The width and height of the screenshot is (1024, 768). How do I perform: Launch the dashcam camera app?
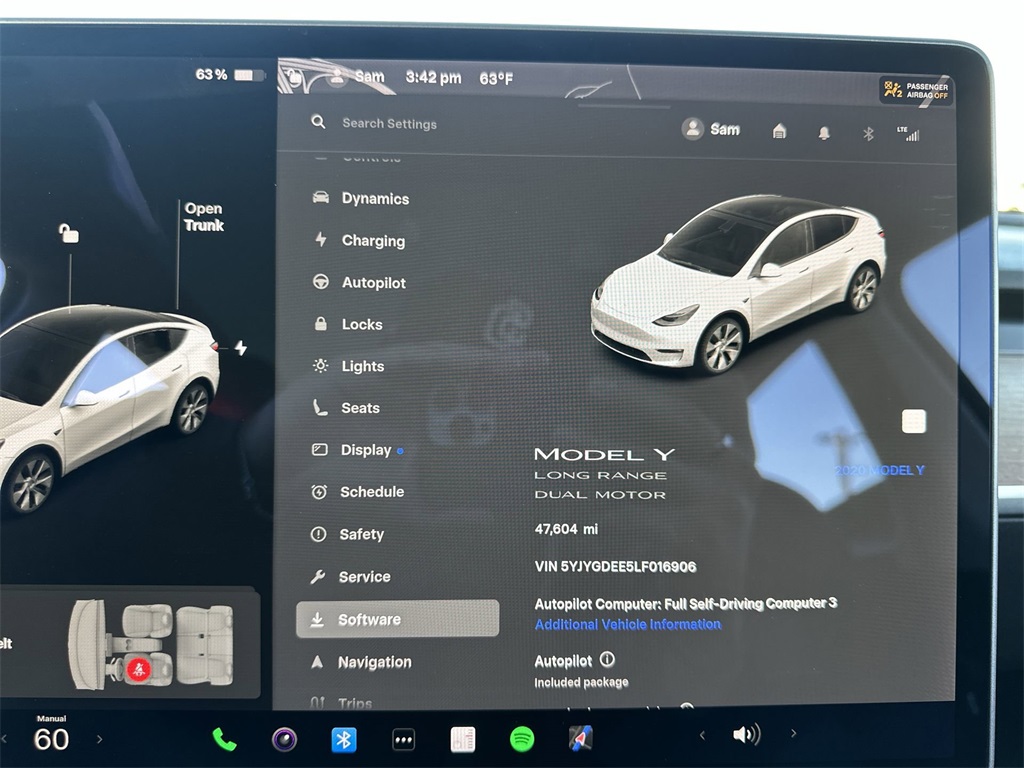285,739
